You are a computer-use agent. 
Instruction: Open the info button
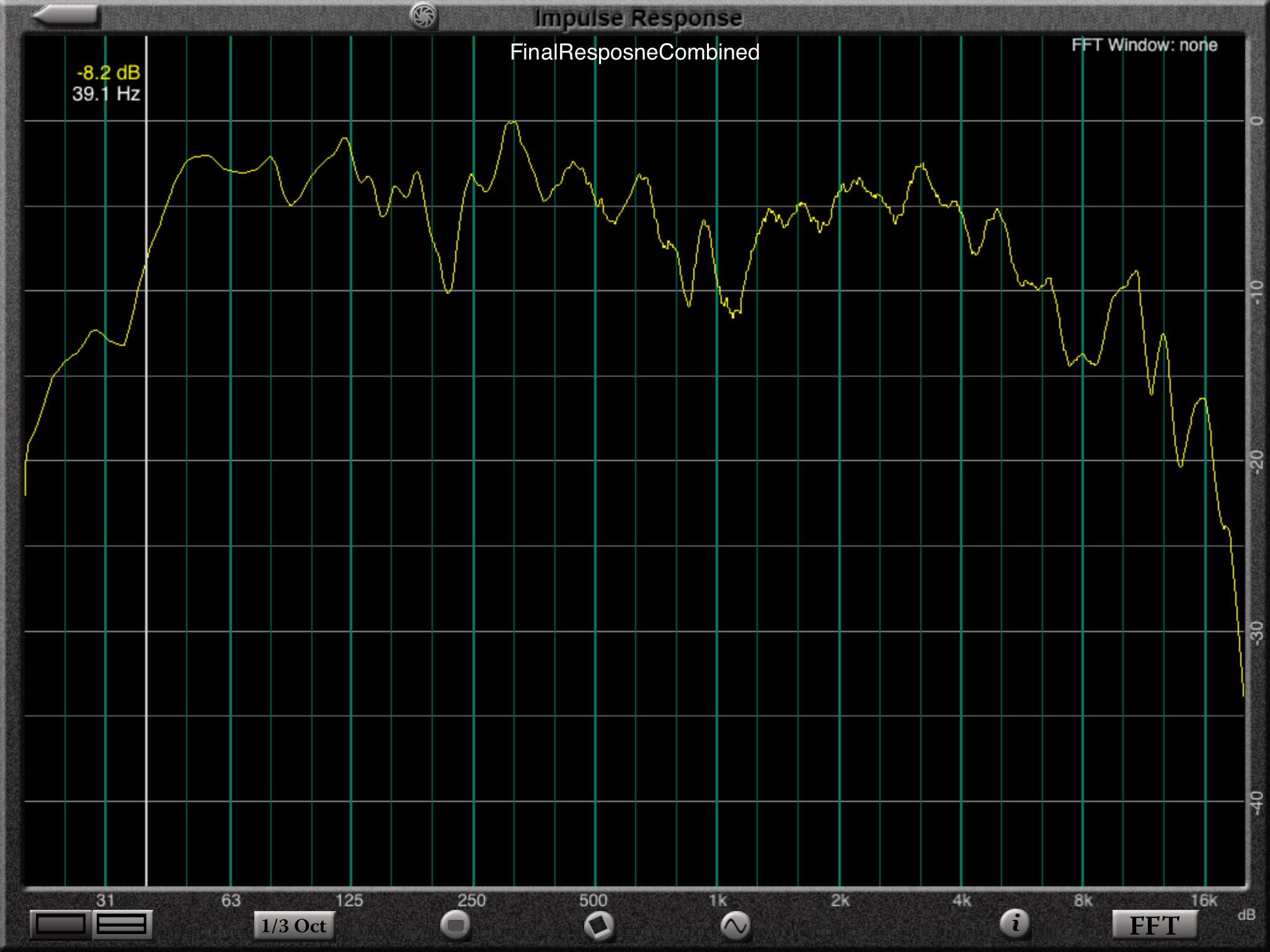[x=1015, y=923]
